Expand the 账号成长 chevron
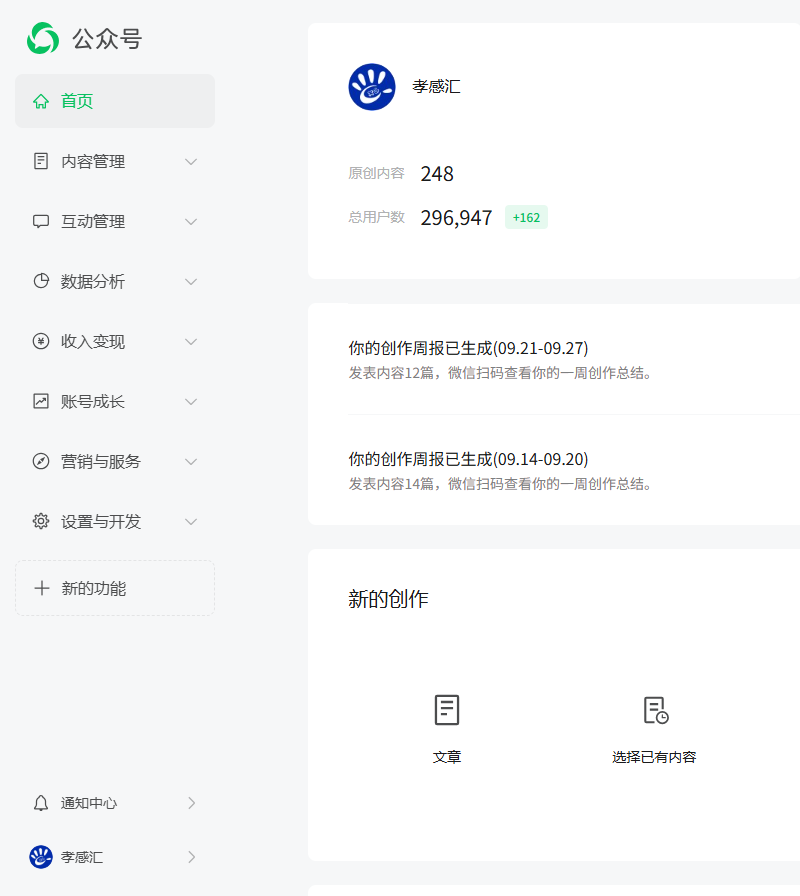The height and width of the screenshot is (896, 800). pos(191,402)
